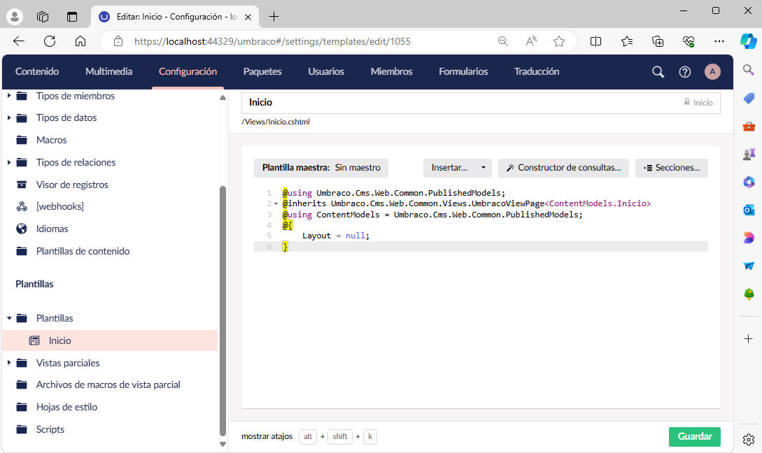762x453 pixels.
Task: Open Umbraco search magnifier icon
Action: 658,72
